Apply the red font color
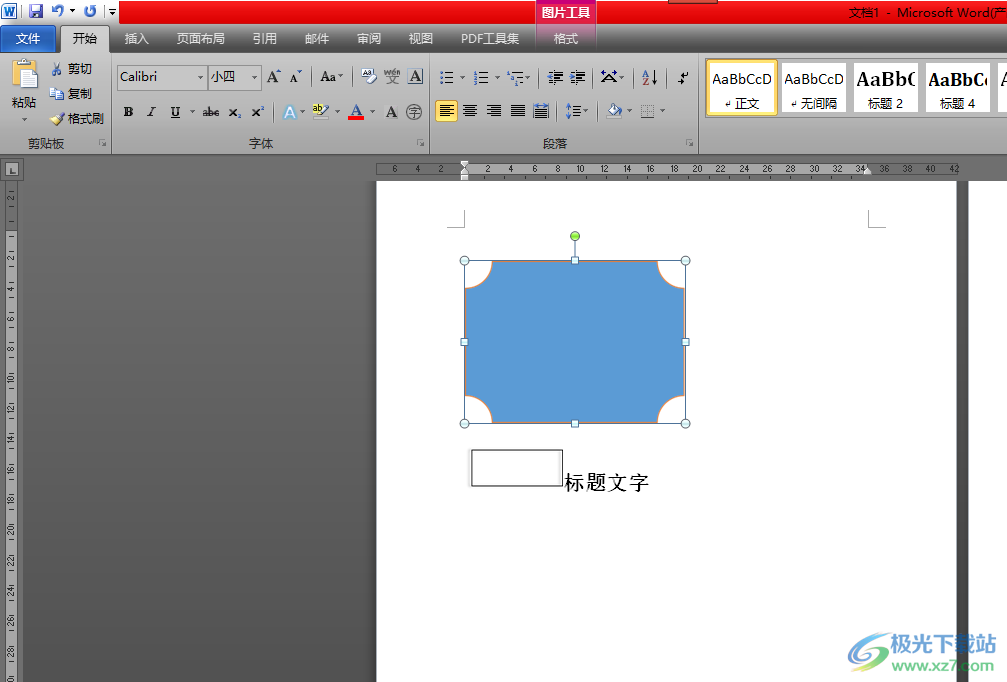This screenshot has height=682, width=1007. [x=356, y=112]
